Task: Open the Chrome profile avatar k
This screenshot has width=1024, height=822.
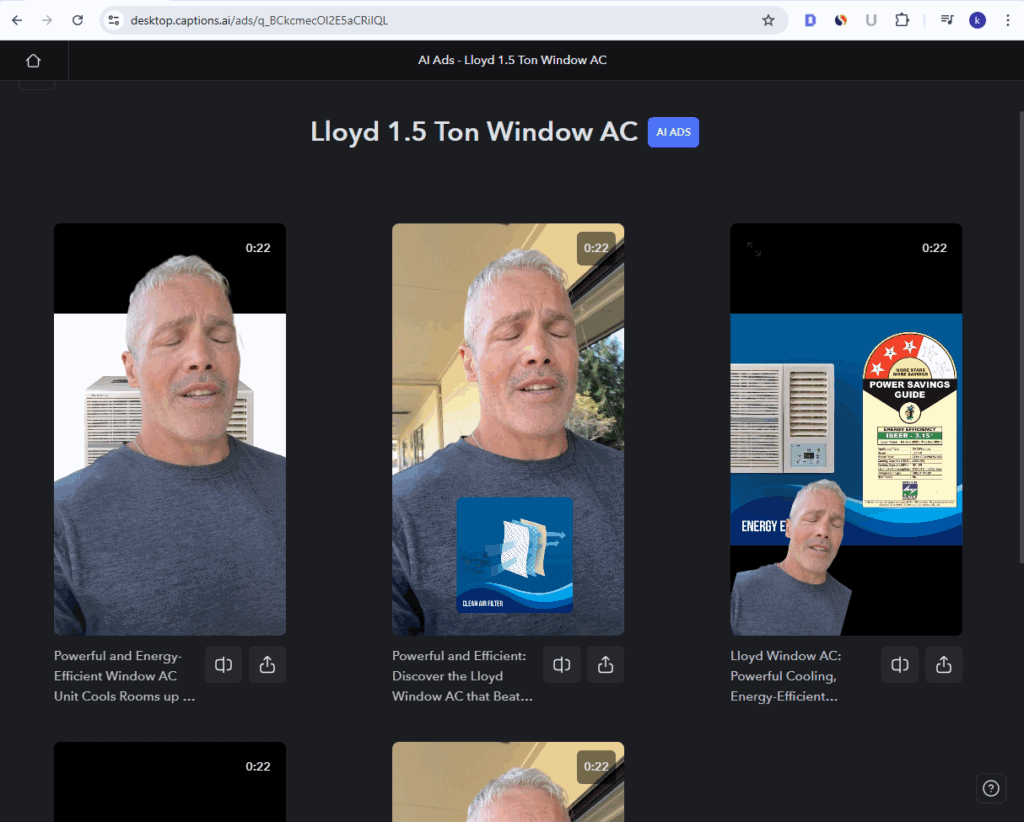Action: pos(978,20)
